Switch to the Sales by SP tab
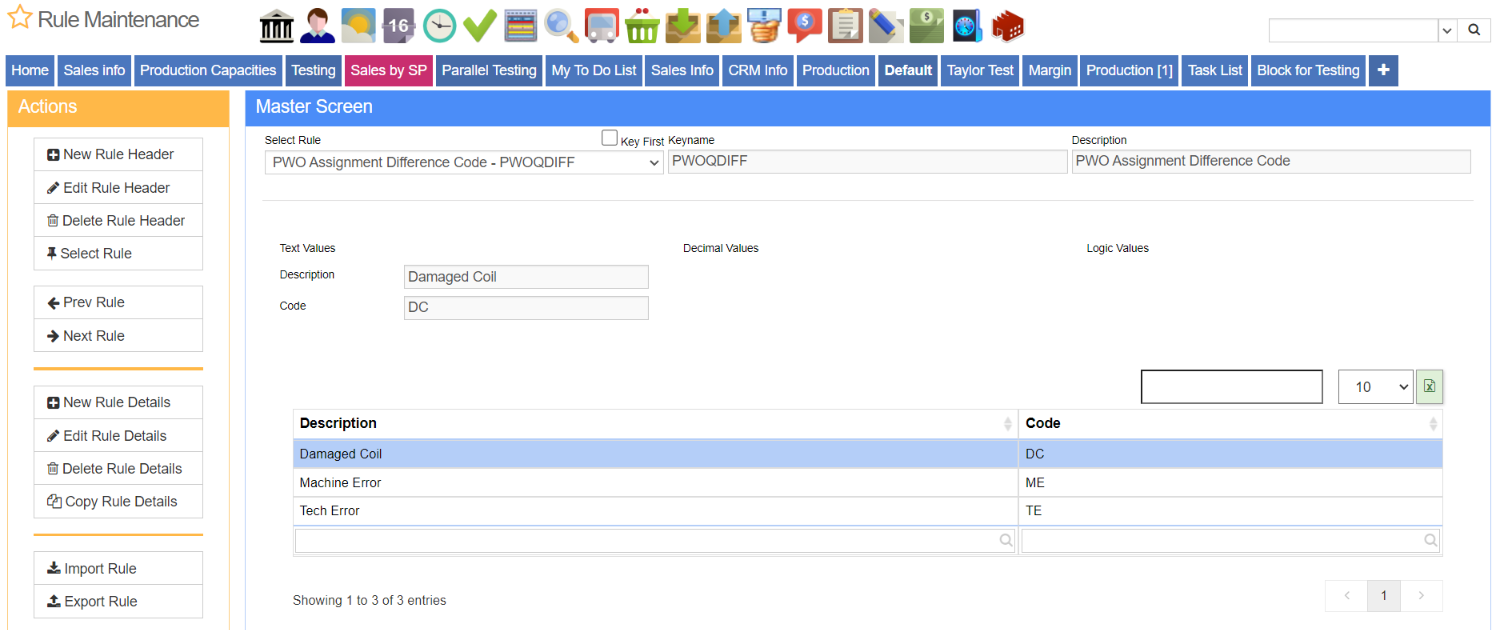 tap(388, 70)
